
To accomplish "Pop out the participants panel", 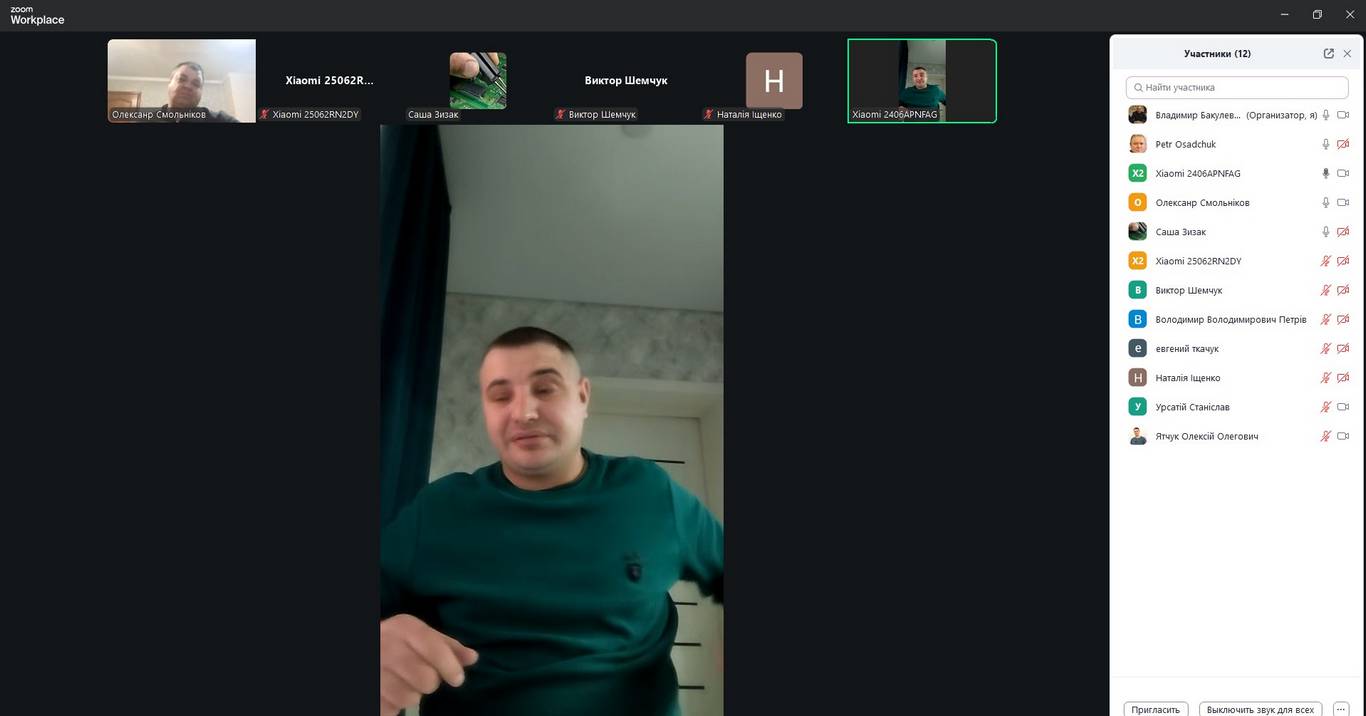I will coord(1328,54).
